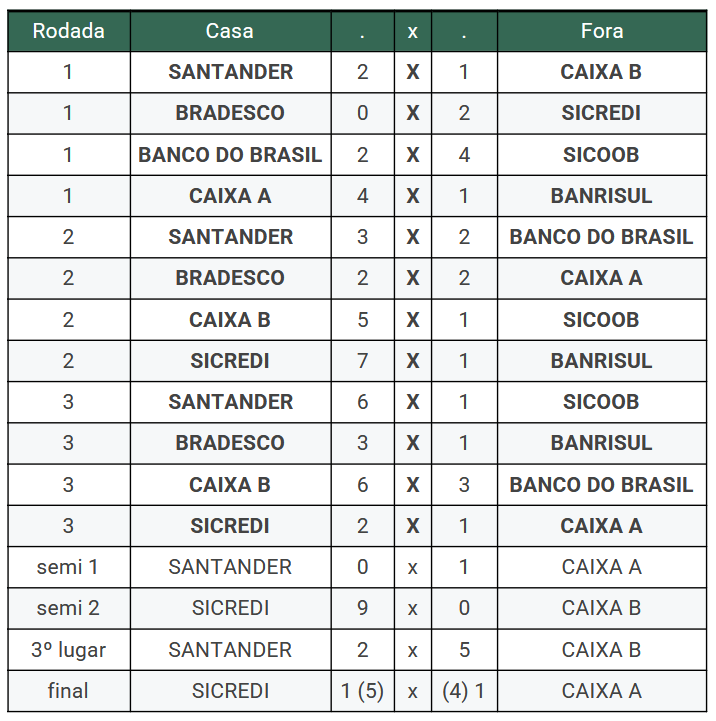This screenshot has height=721, width=716.
Task: Click the score 7 in SICREDI round 2 row
Action: (x=362, y=361)
